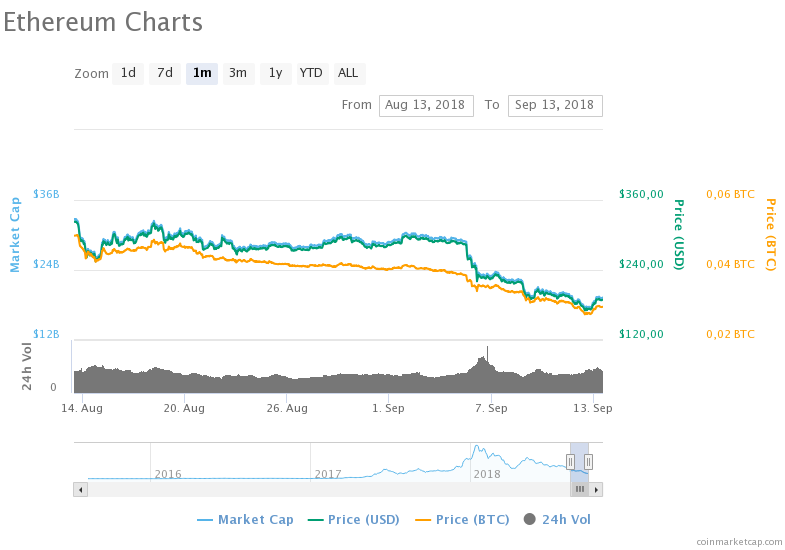785x550 pixels.
Task: Click the To date field Sep 13, 2018
Action: (555, 106)
